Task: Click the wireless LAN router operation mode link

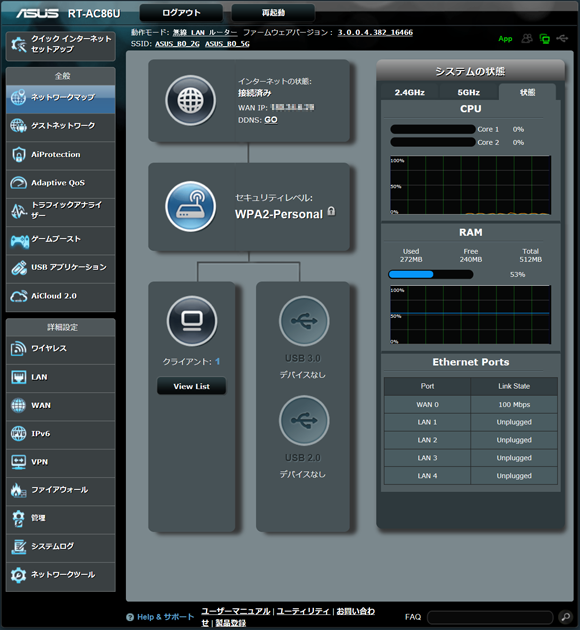Action: 205,32
